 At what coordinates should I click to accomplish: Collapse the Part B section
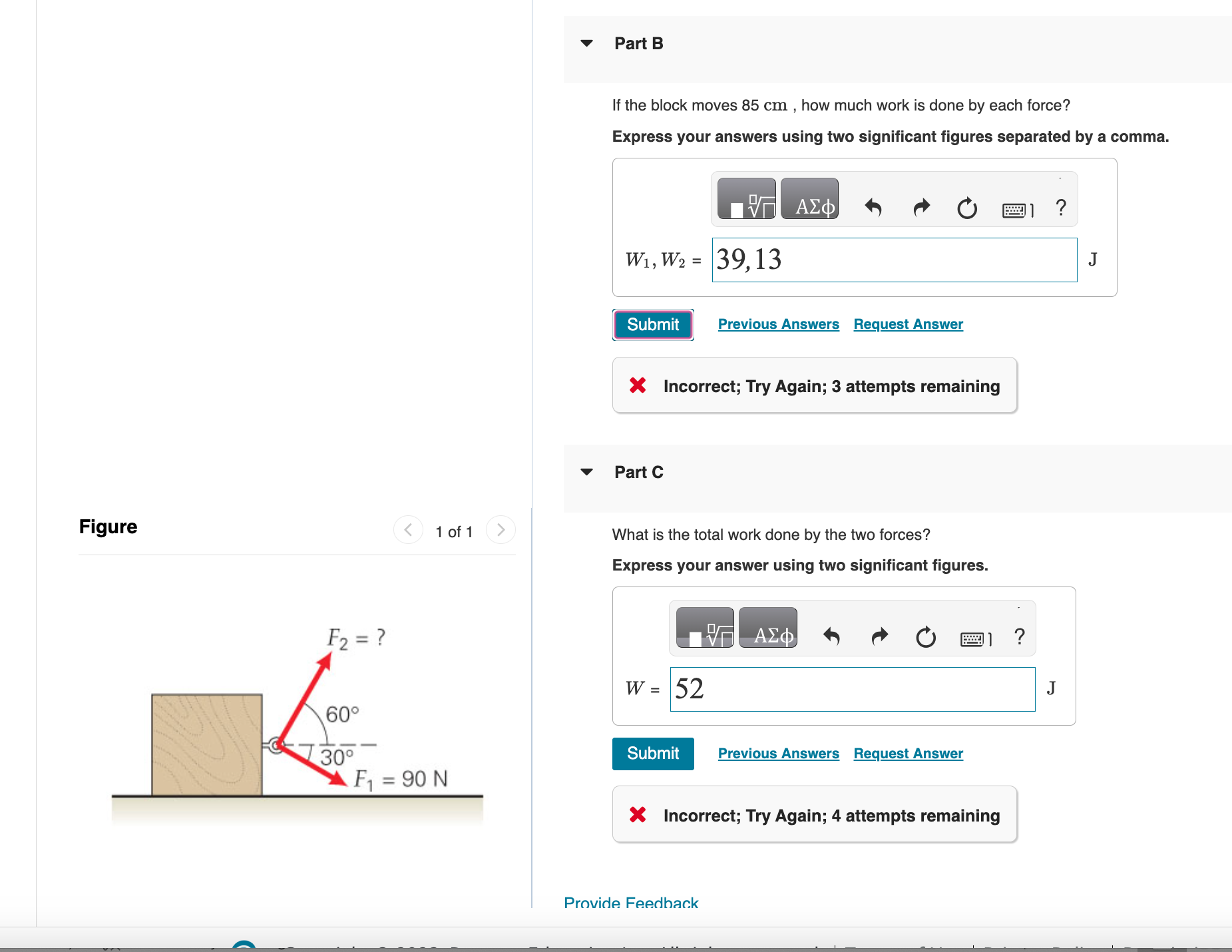point(586,43)
